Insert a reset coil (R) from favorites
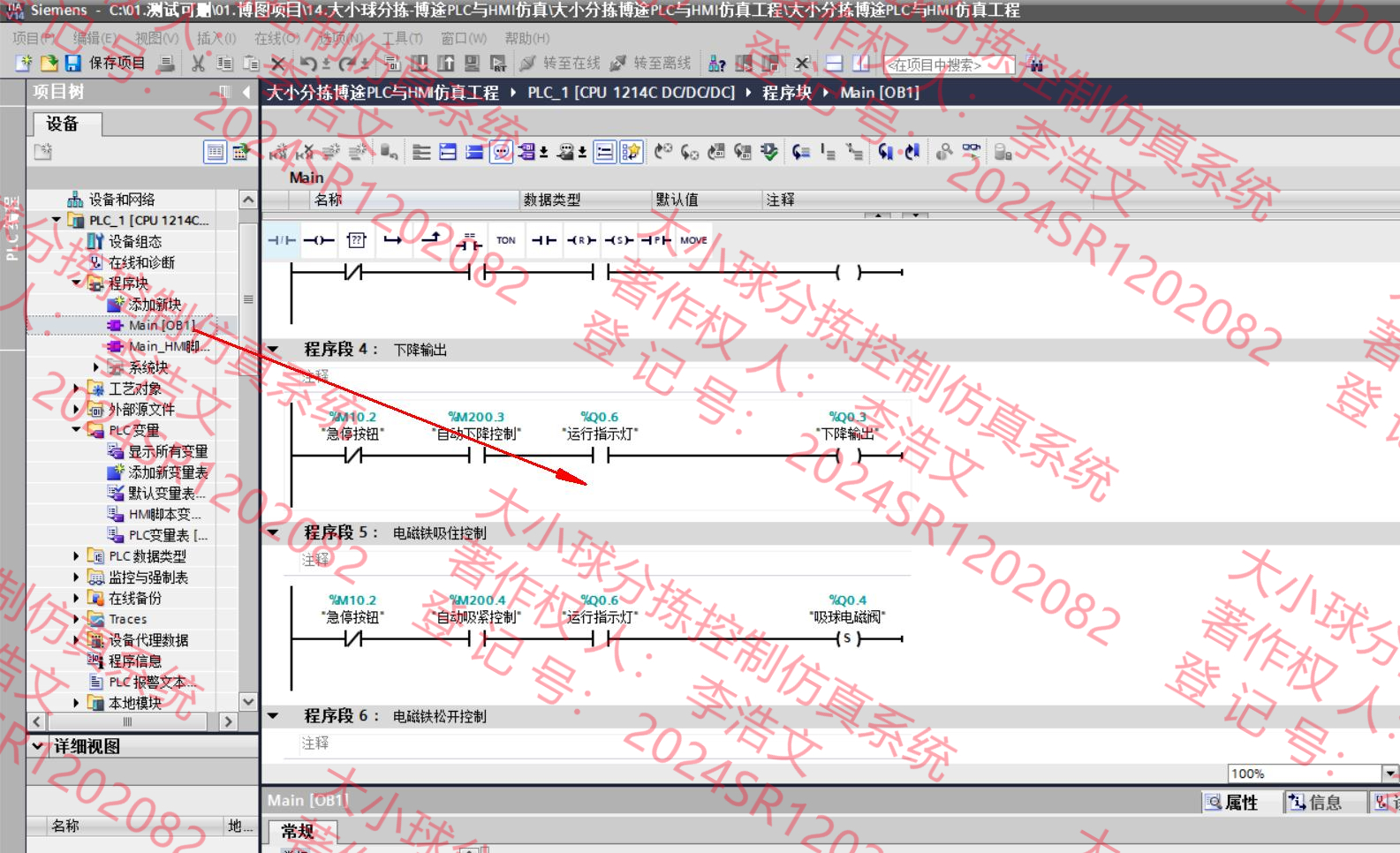Image resolution: width=1400 pixels, height=853 pixels. click(x=580, y=240)
